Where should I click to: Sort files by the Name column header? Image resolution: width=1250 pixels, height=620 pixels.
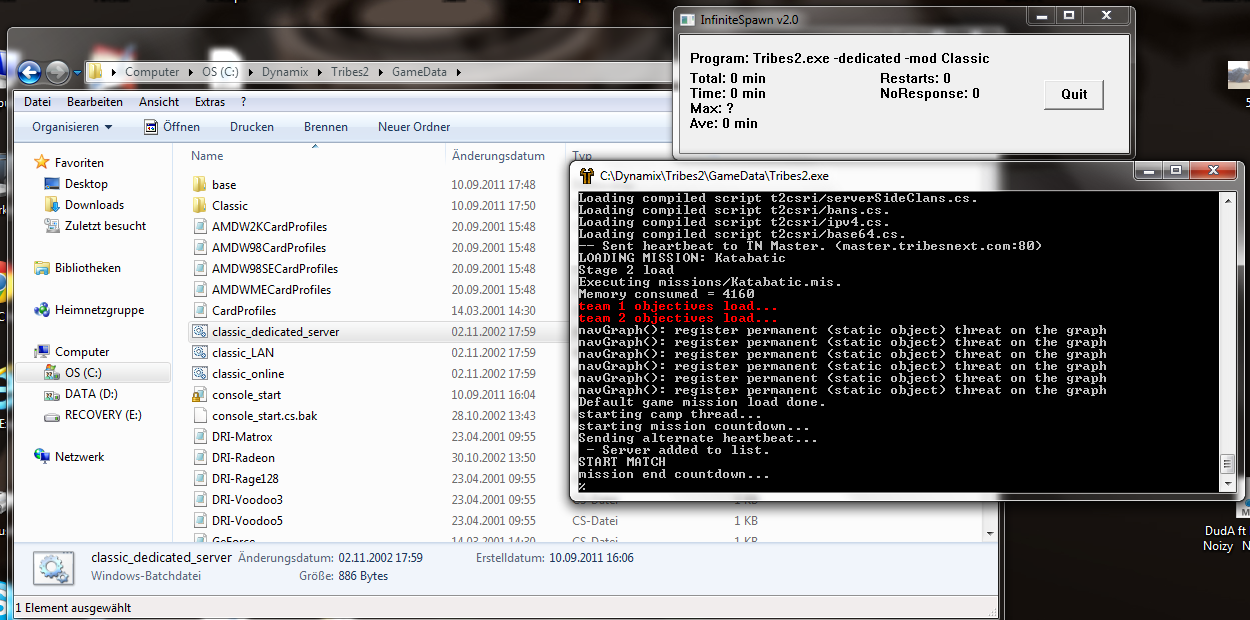(207, 156)
